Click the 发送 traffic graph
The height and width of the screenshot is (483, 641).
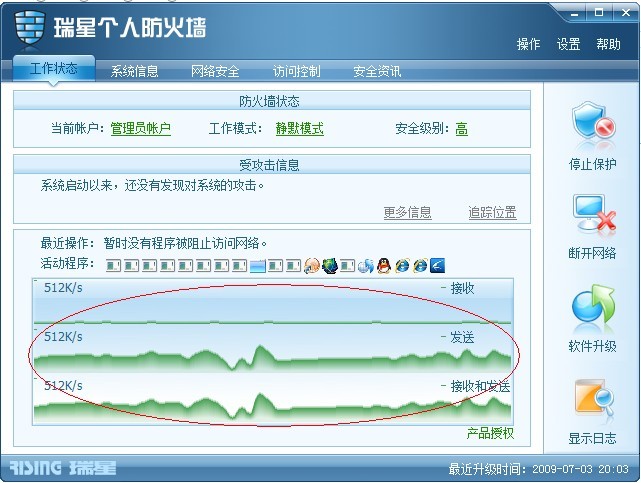click(x=273, y=350)
